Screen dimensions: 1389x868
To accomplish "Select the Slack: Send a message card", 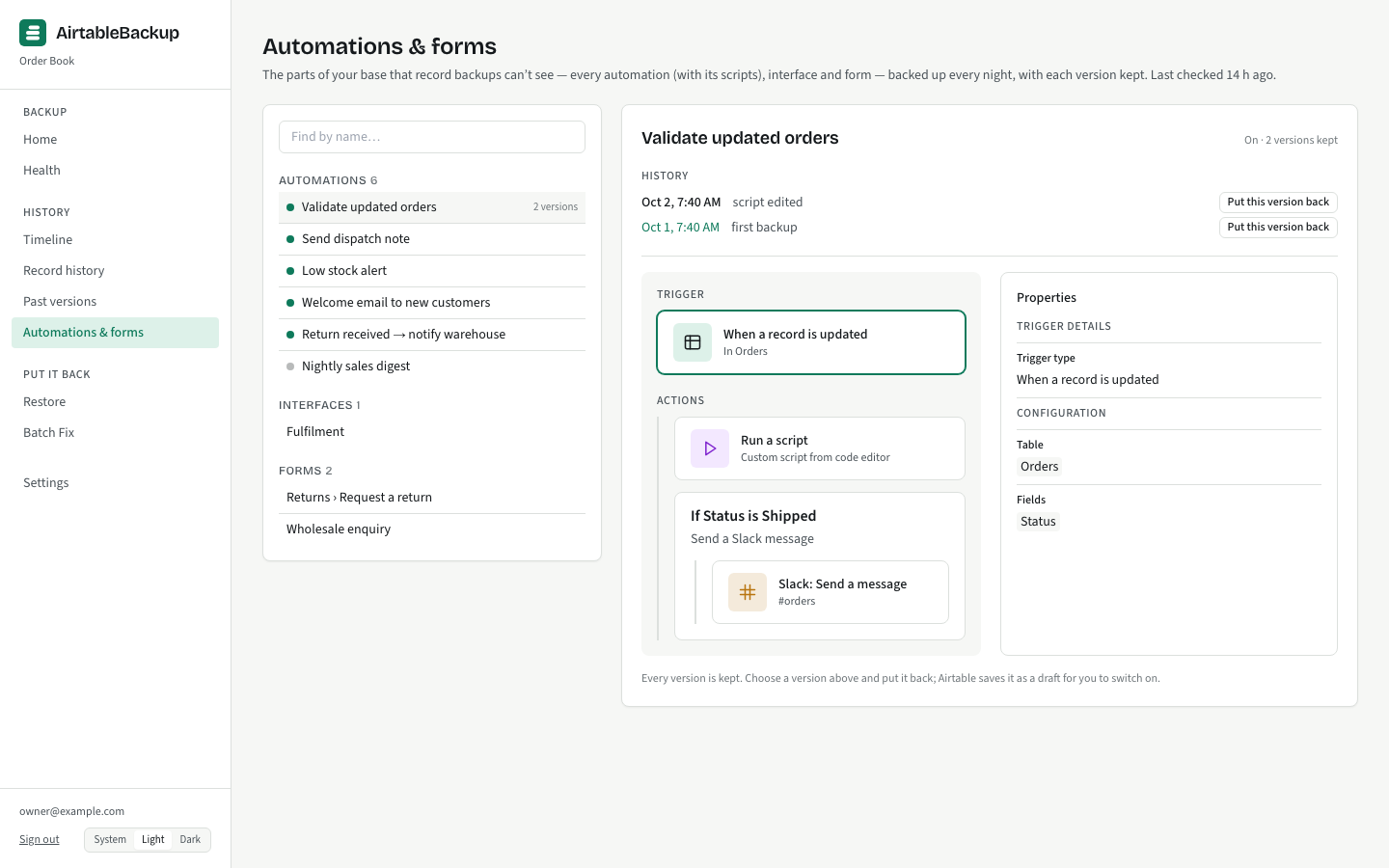I will [x=831, y=592].
